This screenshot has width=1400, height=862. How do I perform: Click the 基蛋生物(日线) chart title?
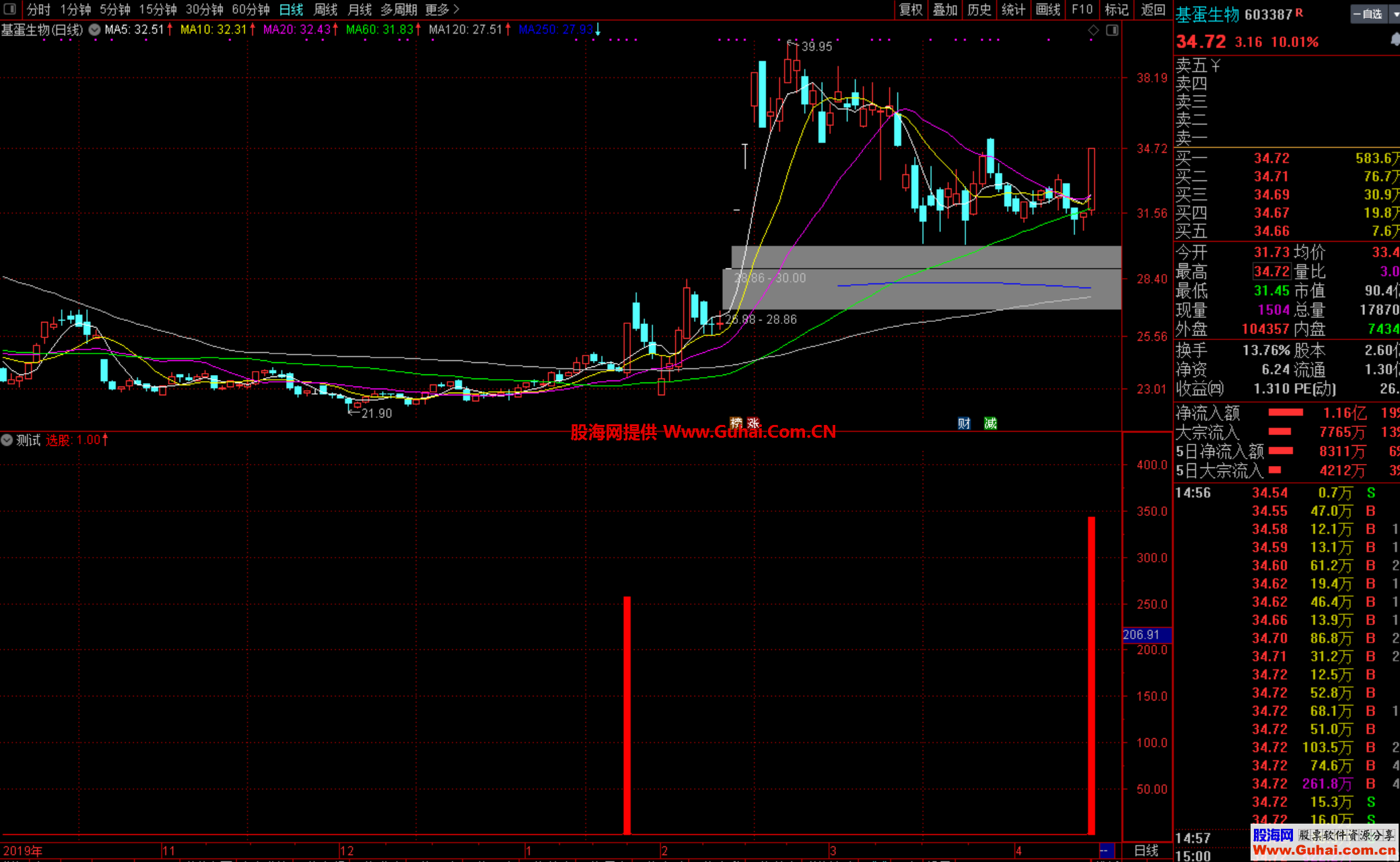(x=42, y=30)
